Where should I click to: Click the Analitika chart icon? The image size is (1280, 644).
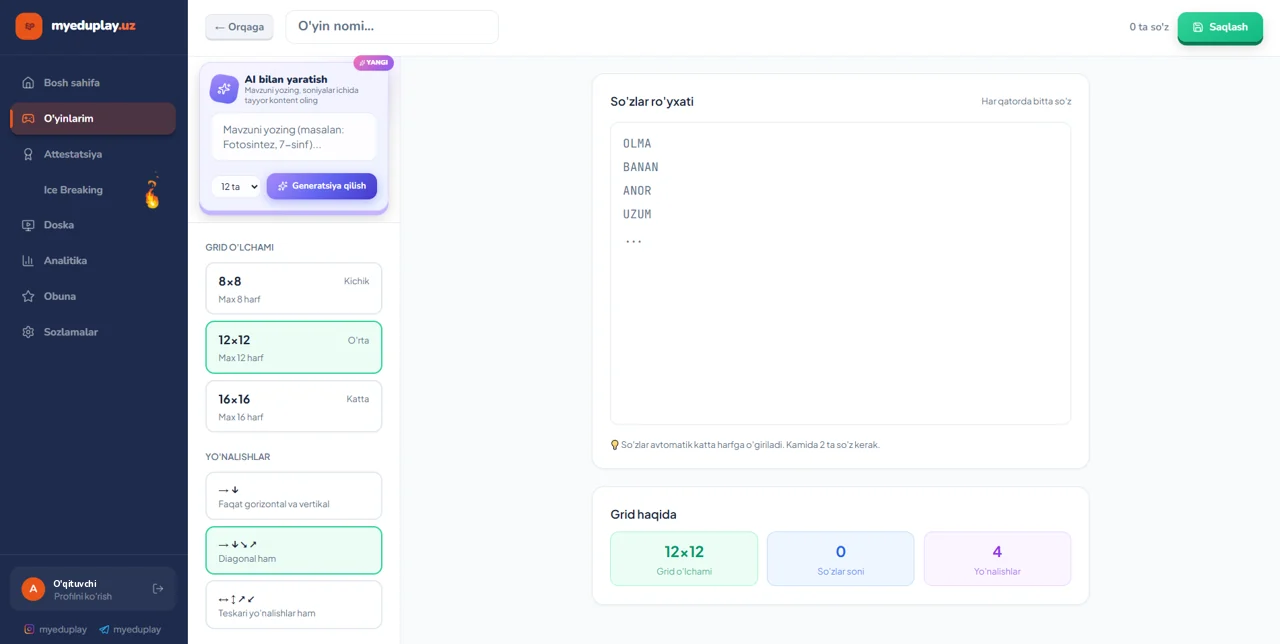point(28,261)
